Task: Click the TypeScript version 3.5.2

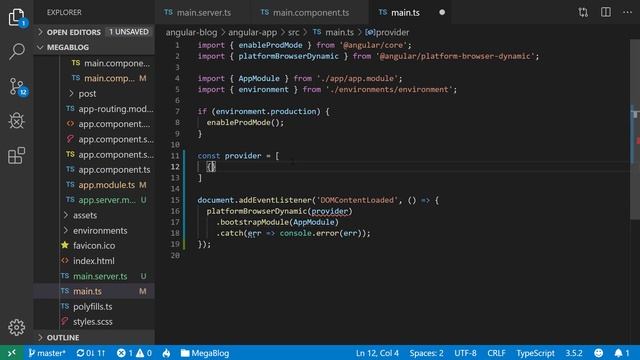Action: [573, 353]
